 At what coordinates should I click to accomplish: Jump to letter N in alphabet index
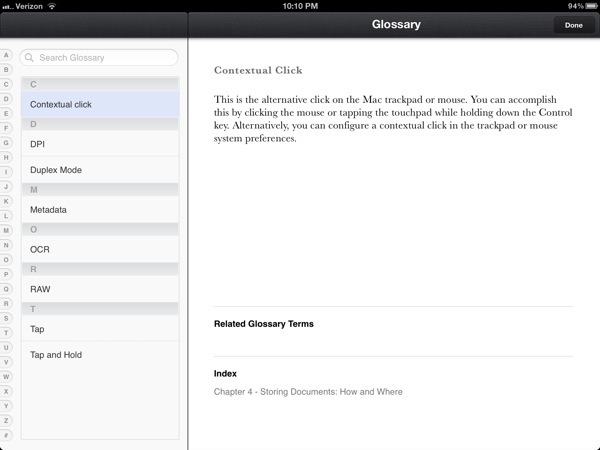[6, 245]
